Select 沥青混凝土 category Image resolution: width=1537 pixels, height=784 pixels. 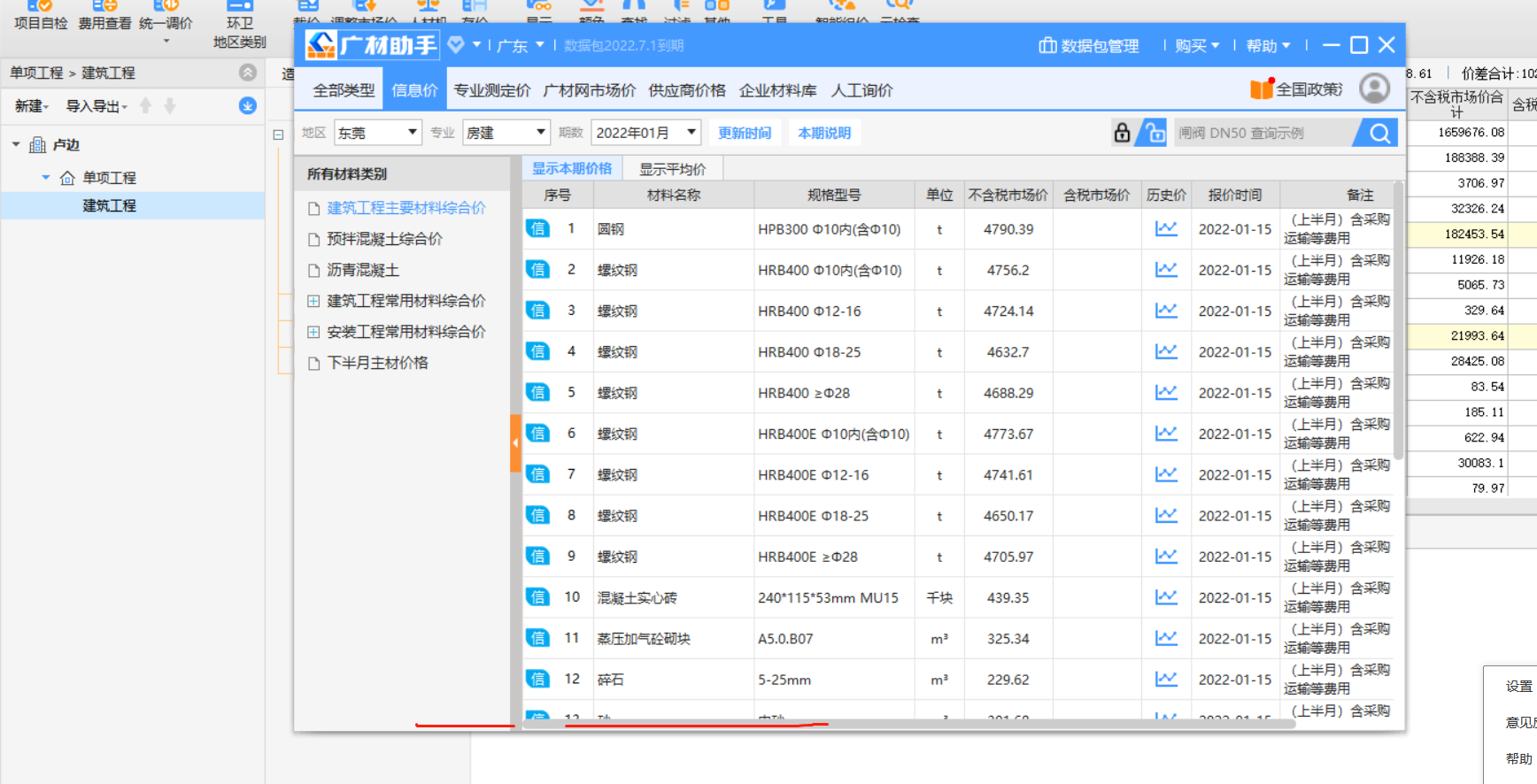point(363,270)
